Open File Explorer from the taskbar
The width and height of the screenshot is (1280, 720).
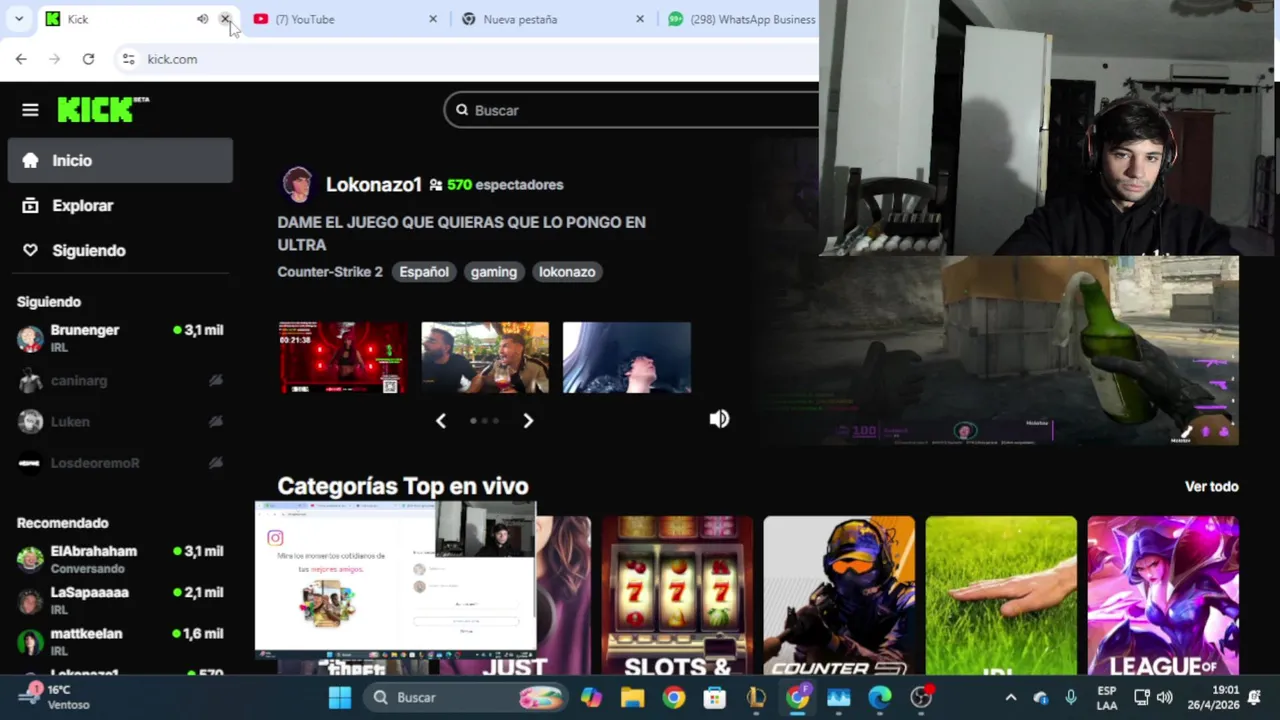632,697
